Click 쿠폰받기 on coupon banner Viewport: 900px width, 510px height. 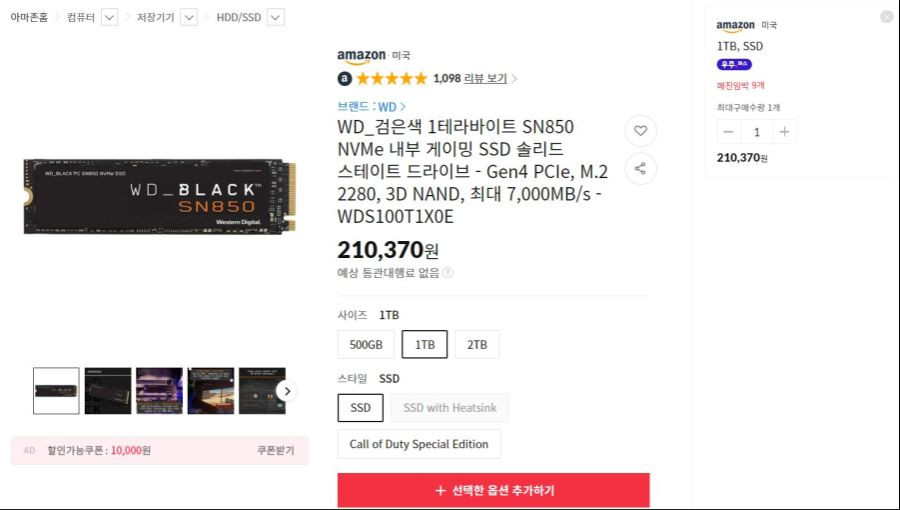coord(276,450)
